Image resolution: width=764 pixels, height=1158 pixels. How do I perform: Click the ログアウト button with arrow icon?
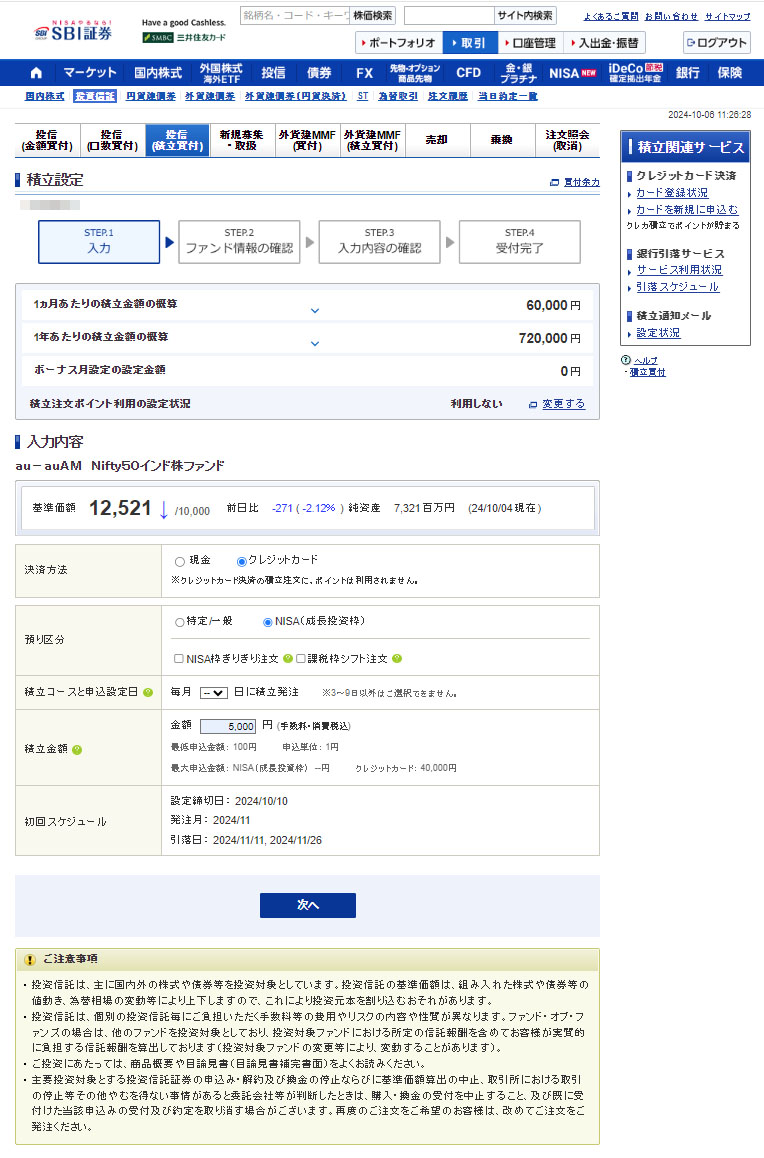[716, 43]
